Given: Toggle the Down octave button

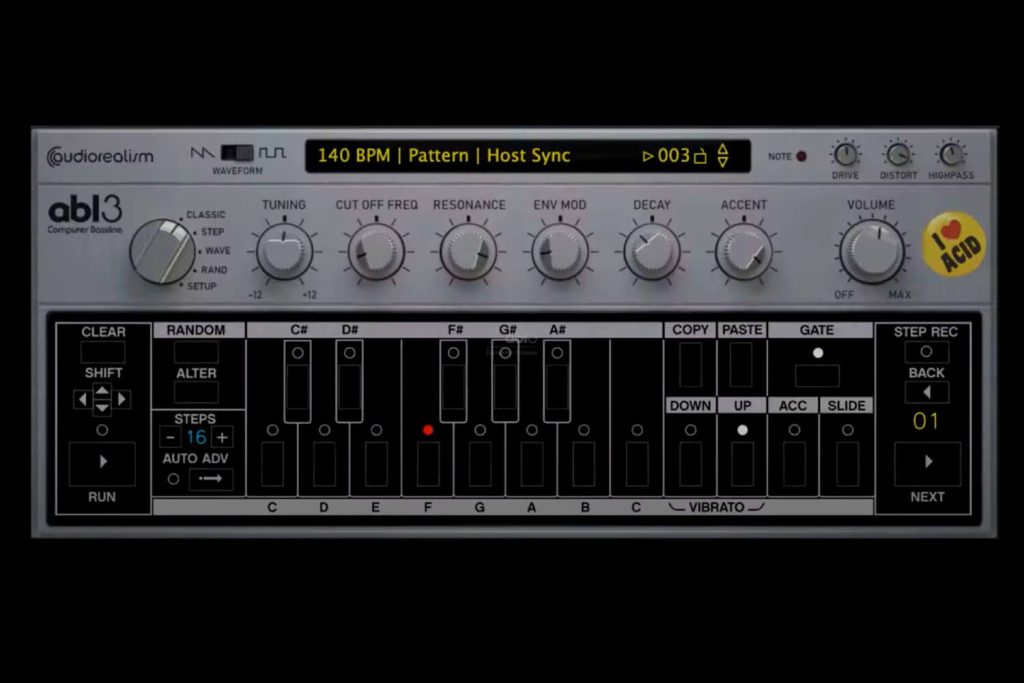Looking at the screenshot, I should click(690, 464).
